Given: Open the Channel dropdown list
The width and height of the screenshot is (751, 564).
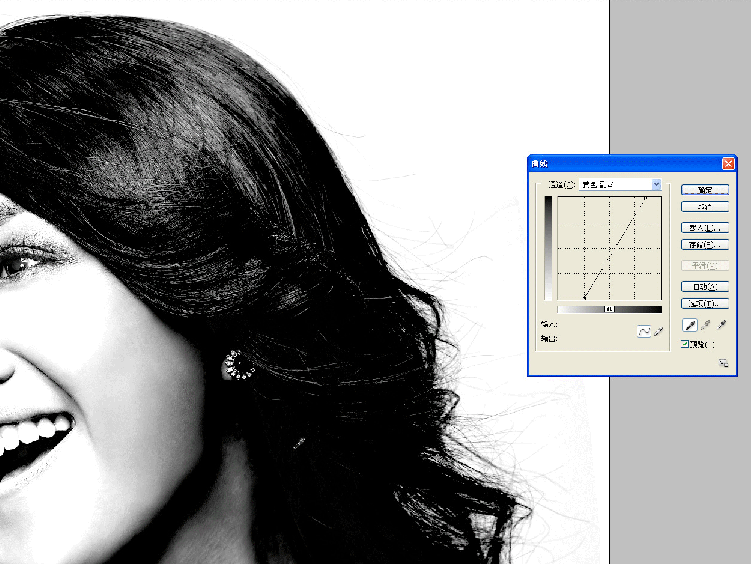Looking at the screenshot, I should point(656,185).
